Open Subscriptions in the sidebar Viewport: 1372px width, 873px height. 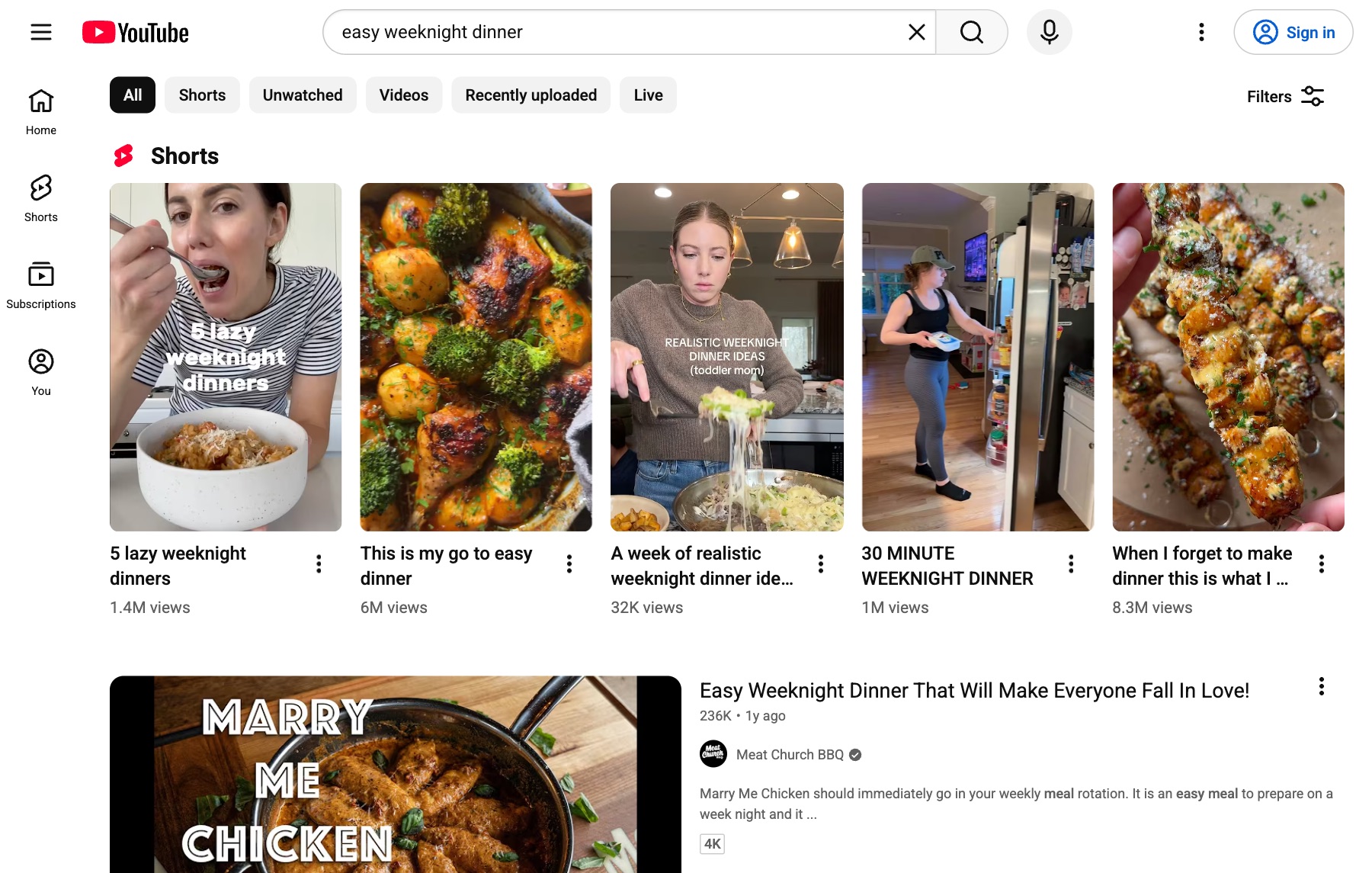click(x=41, y=286)
